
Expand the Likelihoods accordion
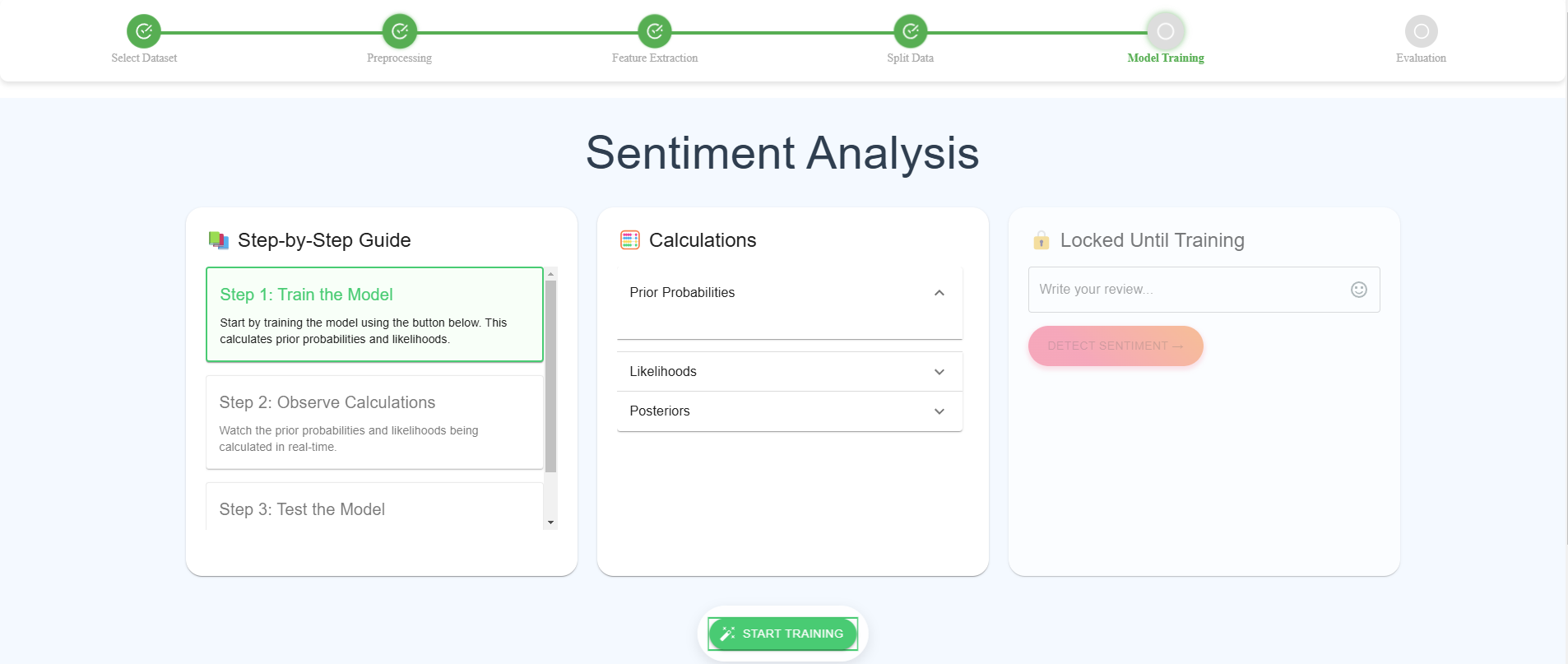click(790, 372)
